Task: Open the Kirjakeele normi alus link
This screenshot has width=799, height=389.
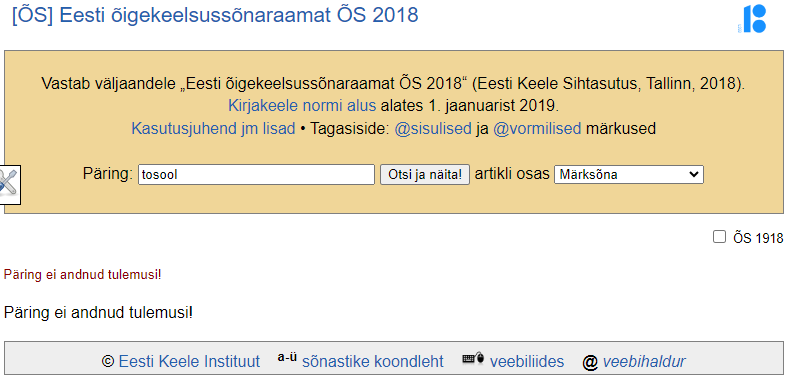Action: pyautogui.click(x=302, y=106)
